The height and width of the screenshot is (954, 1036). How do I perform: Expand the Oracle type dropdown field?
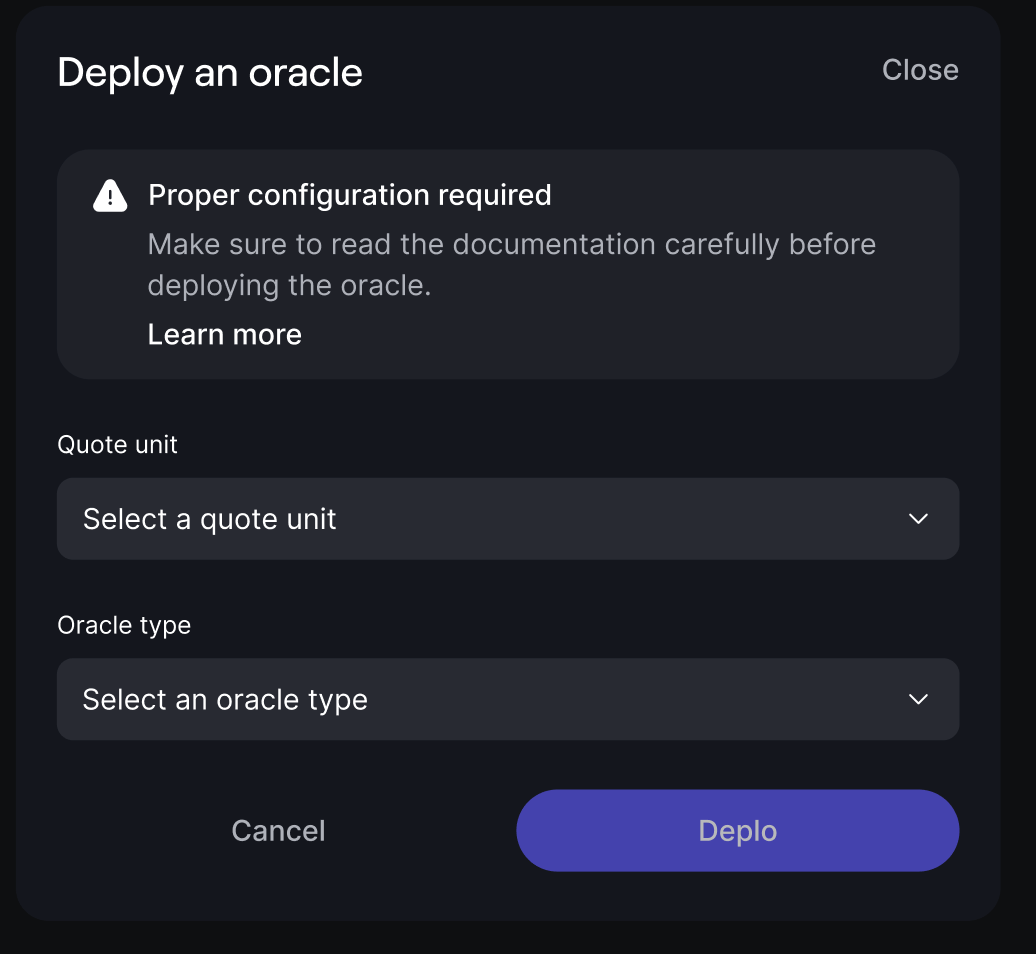tap(507, 699)
